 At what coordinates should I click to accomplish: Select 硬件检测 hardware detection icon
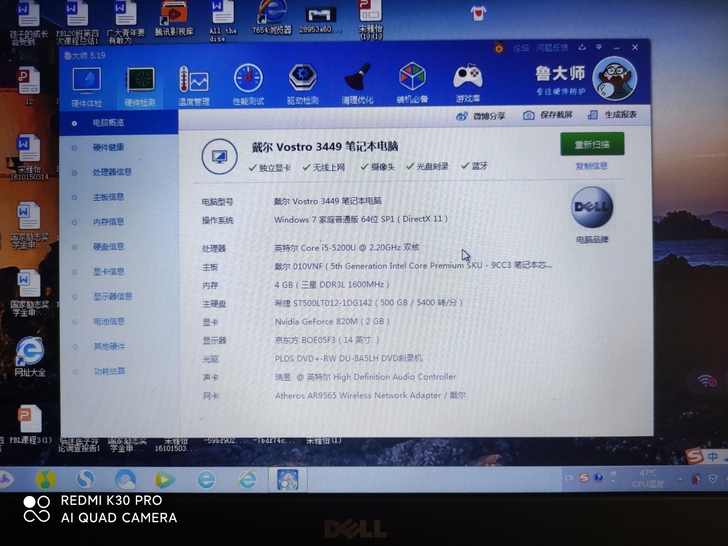point(140,87)
